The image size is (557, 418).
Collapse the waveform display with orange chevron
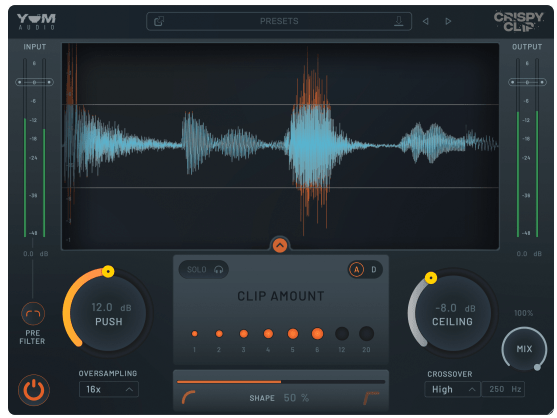point(280,245)
